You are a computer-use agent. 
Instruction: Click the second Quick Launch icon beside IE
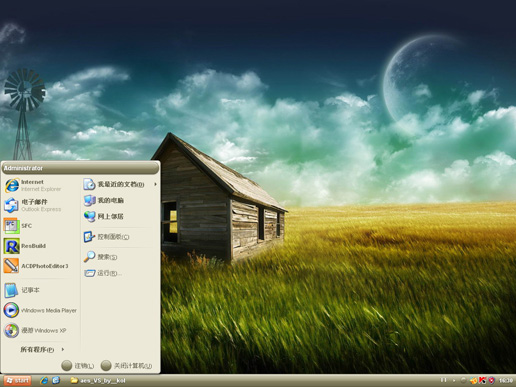56,380
